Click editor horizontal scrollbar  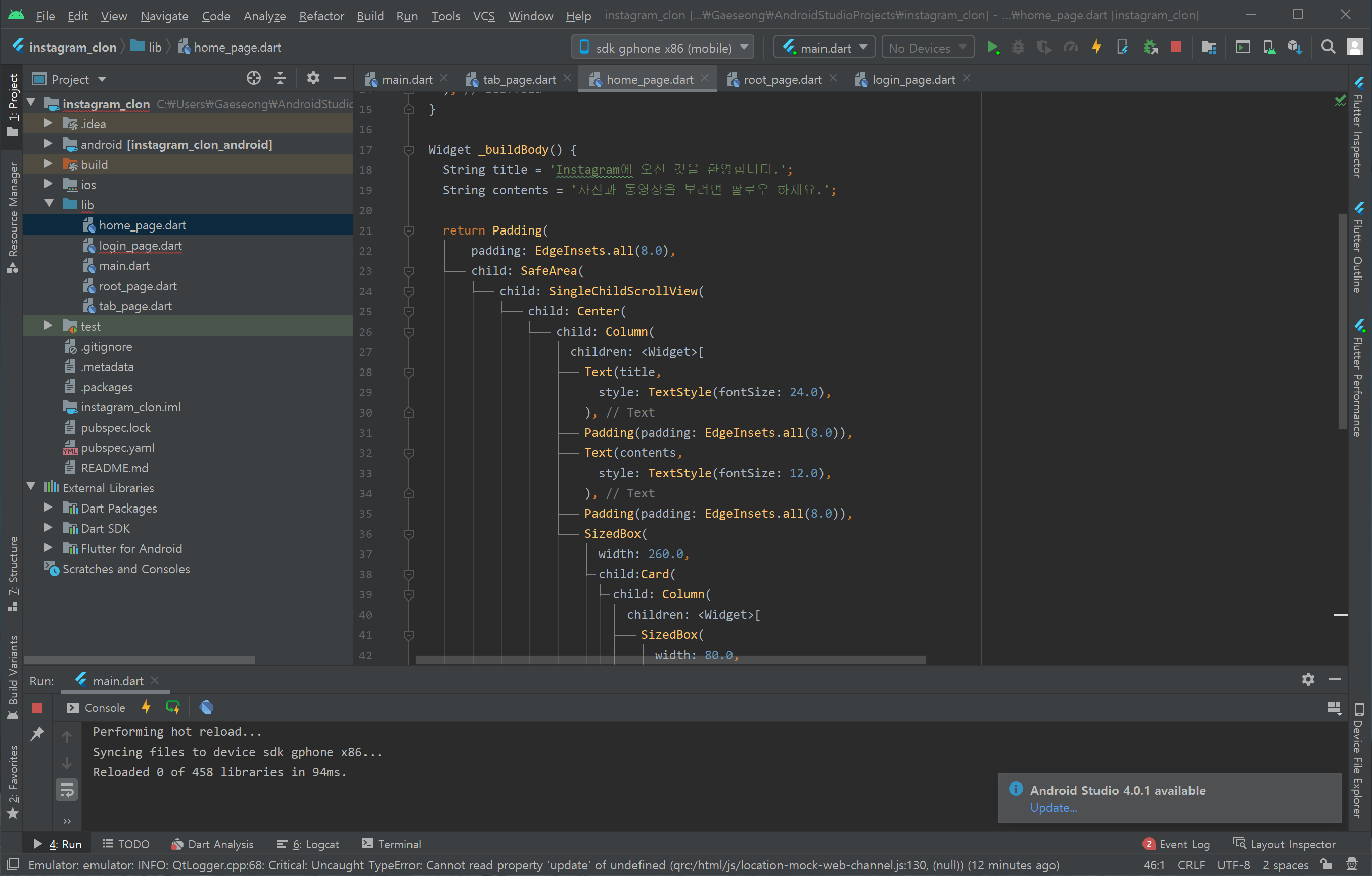click(671, 660)
